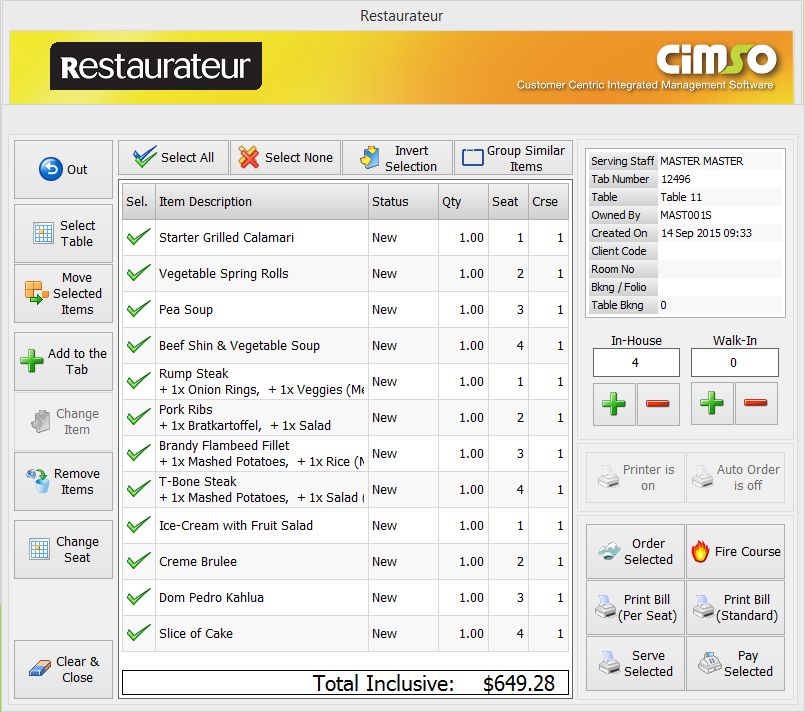805x712 pixels.
Task: Click the Status column header
Action: pyautogui.click(x=404, y=202)
